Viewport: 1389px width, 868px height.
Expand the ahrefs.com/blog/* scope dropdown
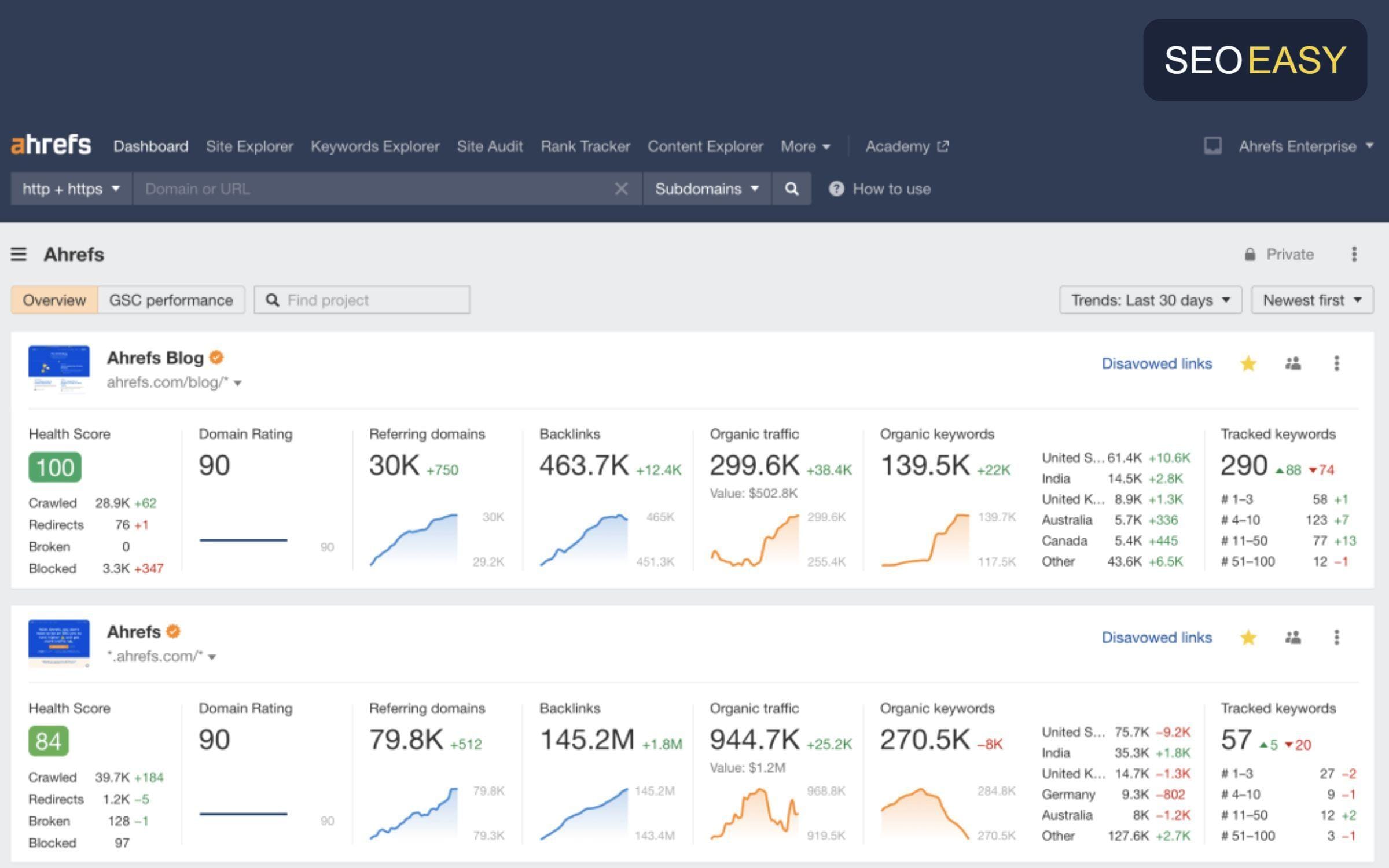pos(237,383)
